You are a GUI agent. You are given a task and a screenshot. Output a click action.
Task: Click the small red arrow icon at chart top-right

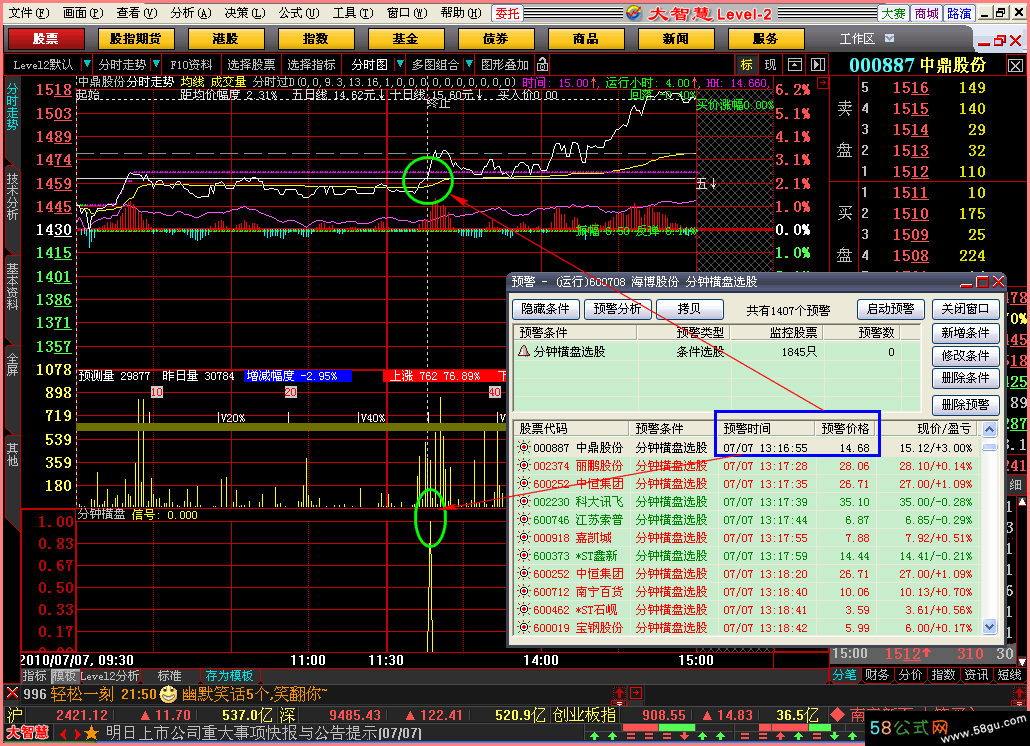822,83
